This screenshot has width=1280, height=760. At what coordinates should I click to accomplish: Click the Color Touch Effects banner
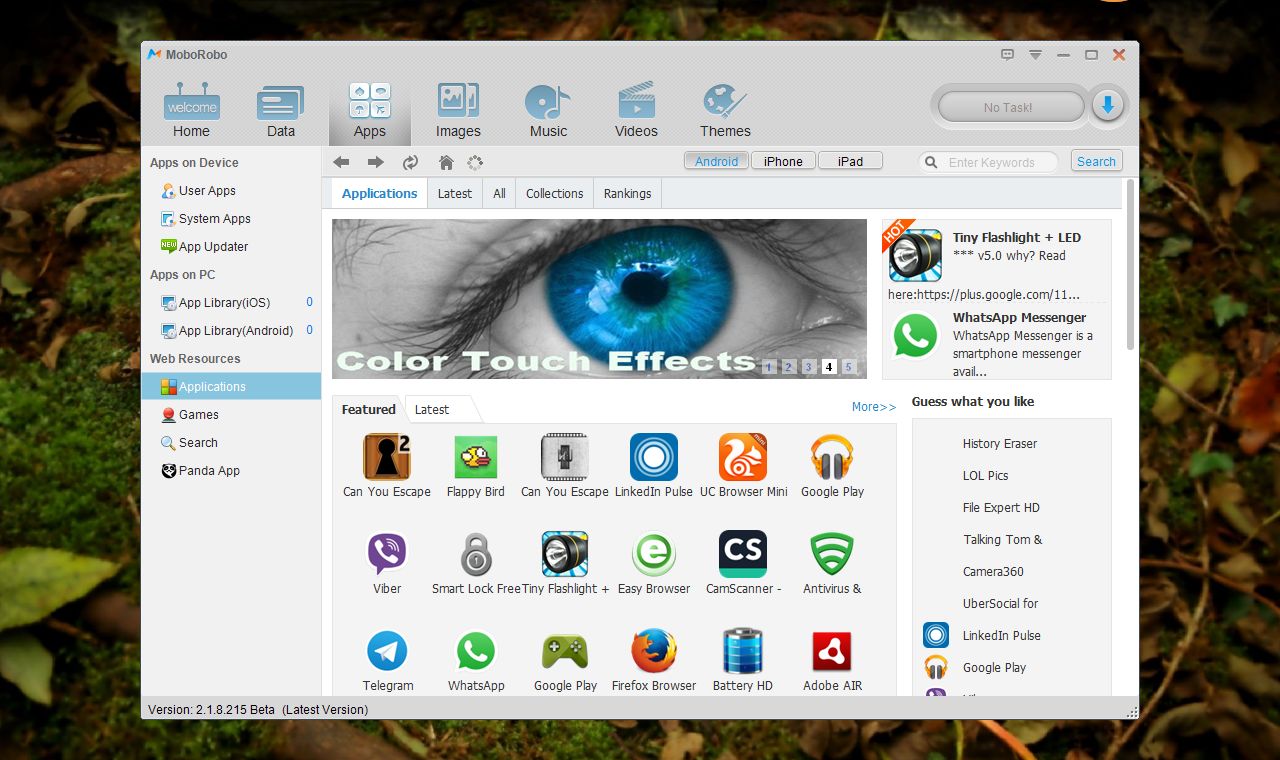(599, 299)
